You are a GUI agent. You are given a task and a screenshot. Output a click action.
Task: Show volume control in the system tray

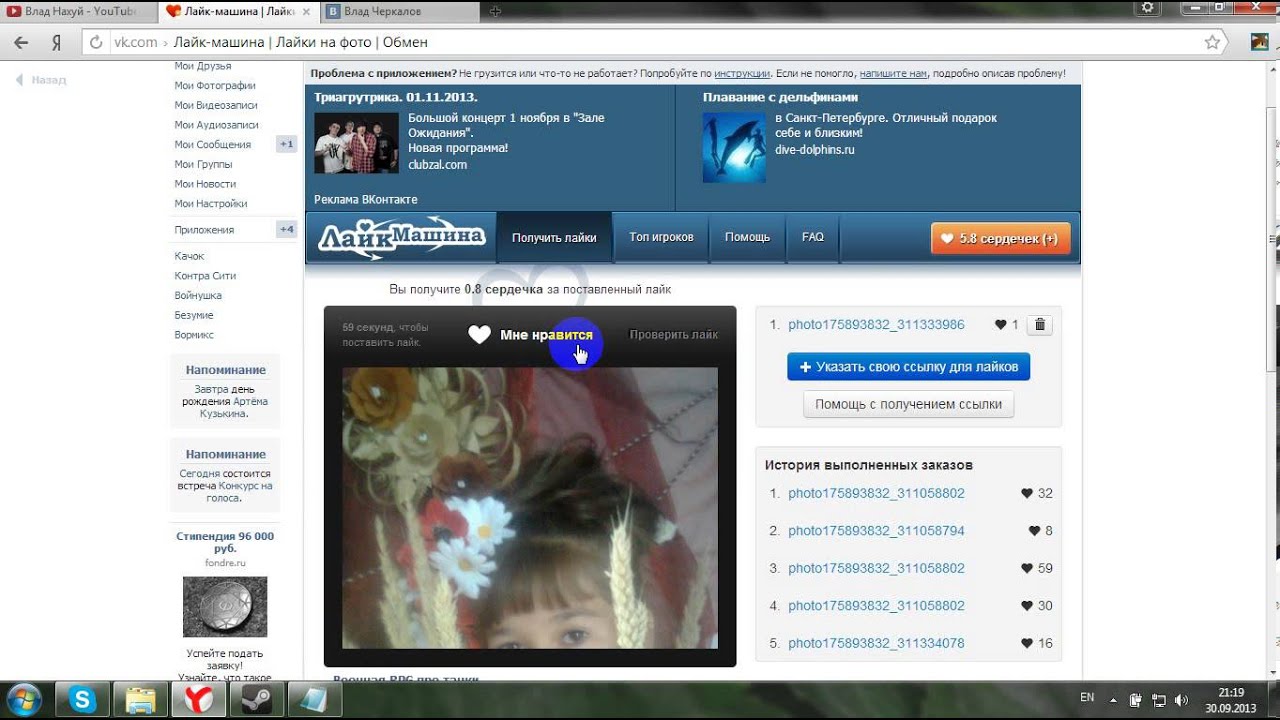1181,700
